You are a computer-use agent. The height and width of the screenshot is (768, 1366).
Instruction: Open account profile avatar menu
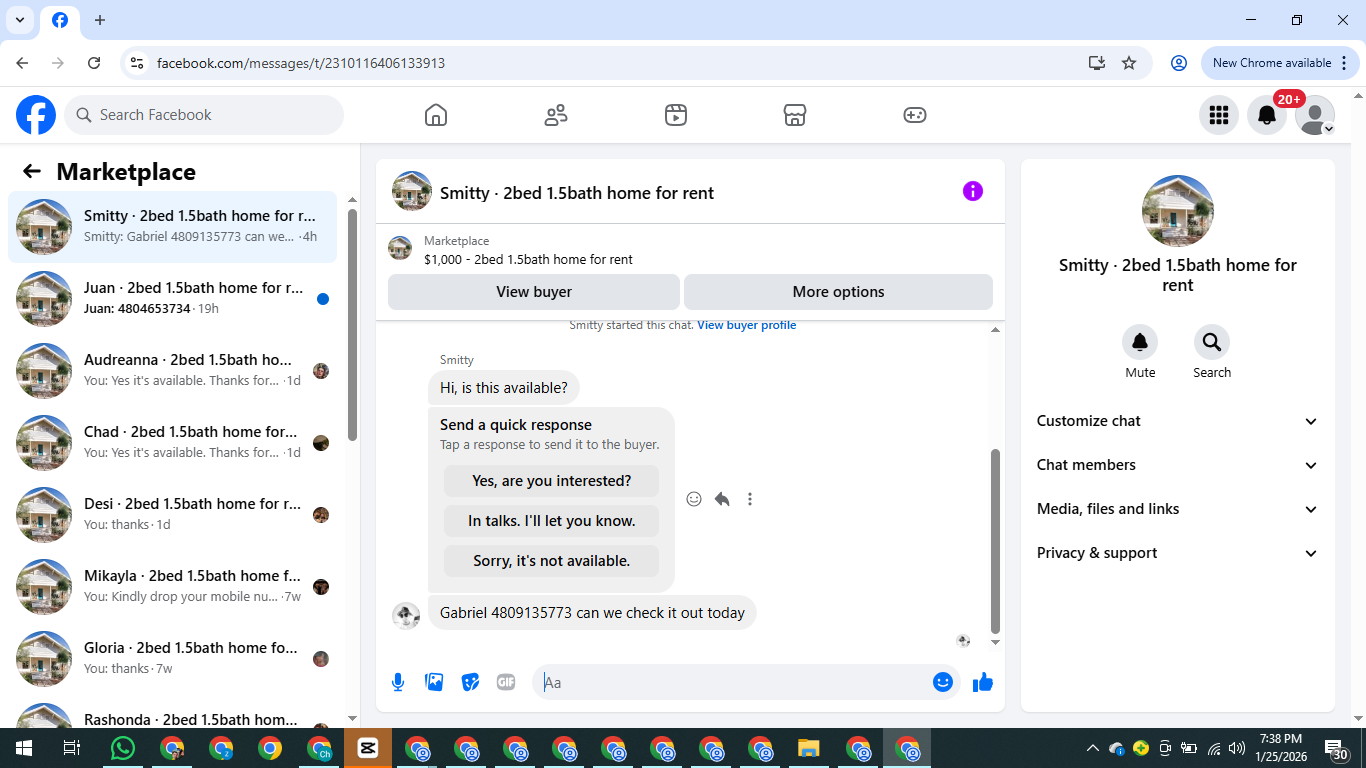pos(1315,115)
